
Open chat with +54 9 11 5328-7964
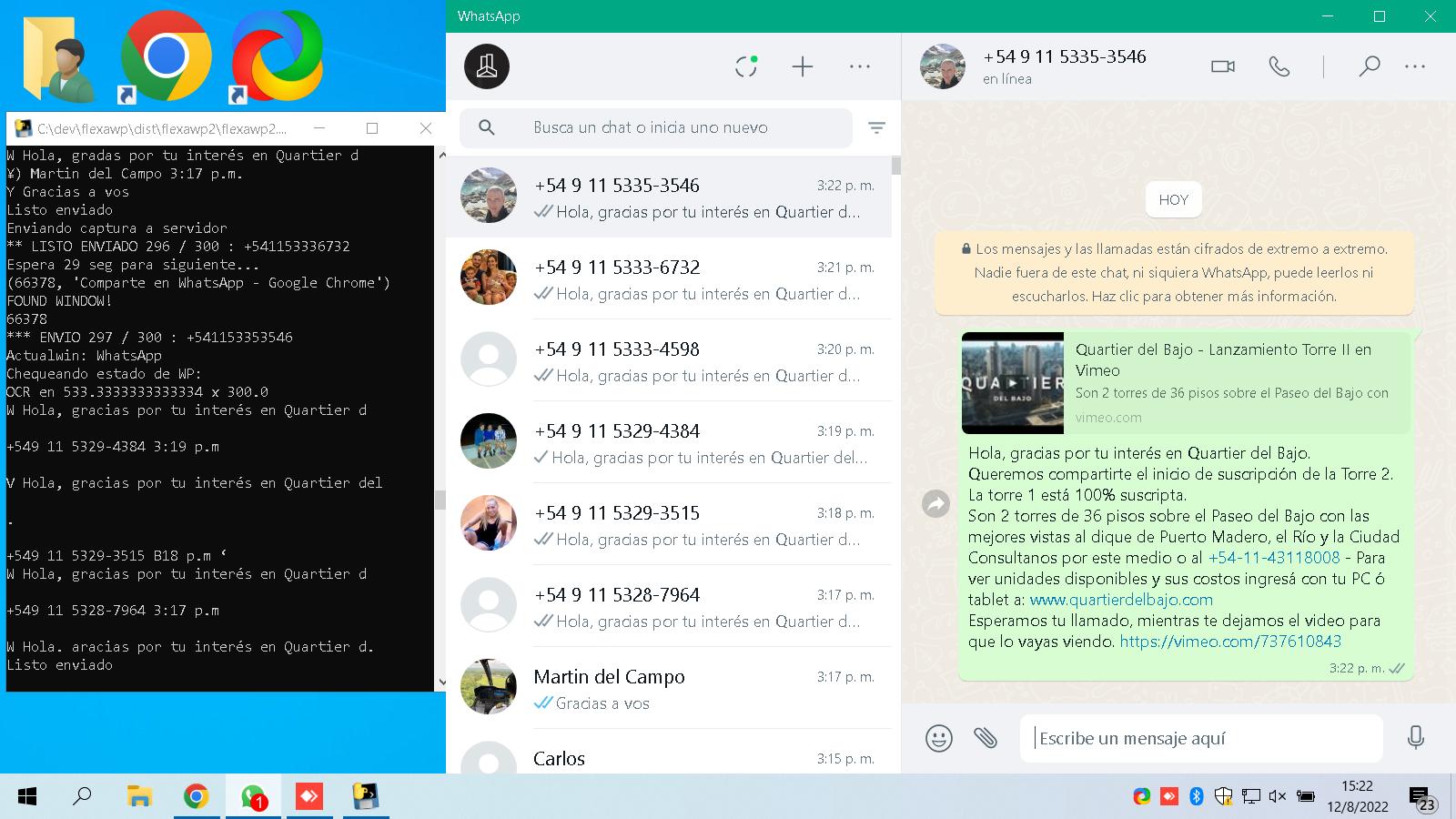[x=669, y=606]
